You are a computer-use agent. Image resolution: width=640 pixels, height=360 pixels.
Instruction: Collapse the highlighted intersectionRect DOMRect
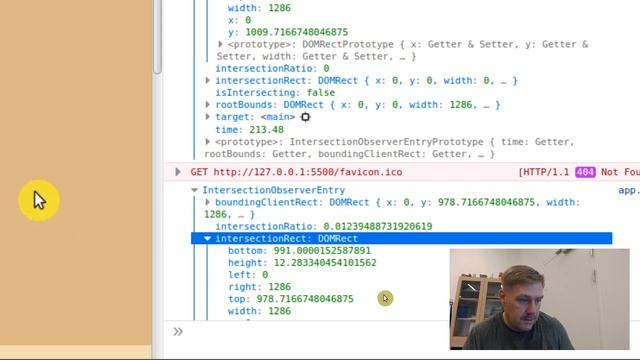(208, 238)
